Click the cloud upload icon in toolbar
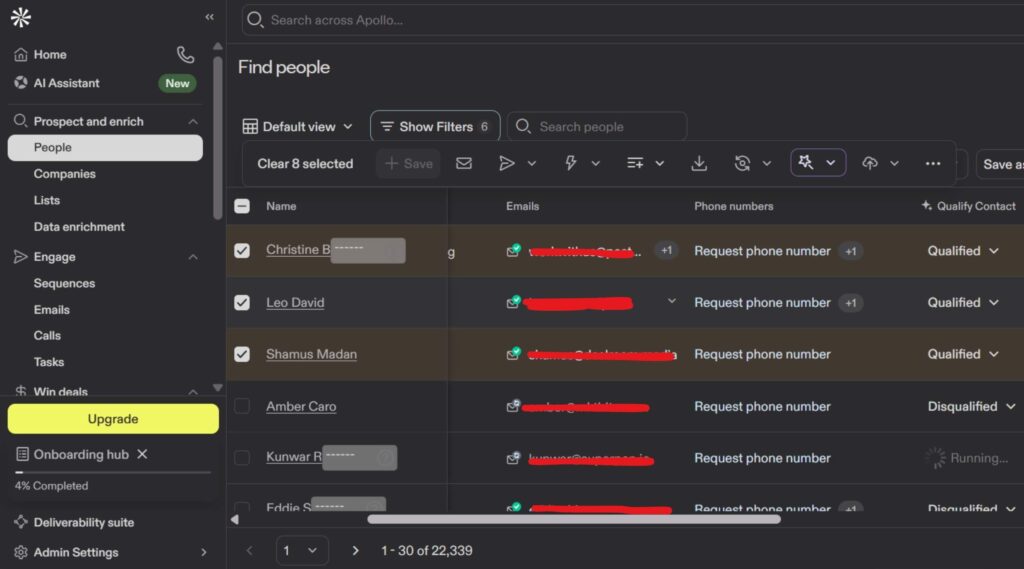The height and width of the screenshot is (569, 1024). tap(870, 163)
